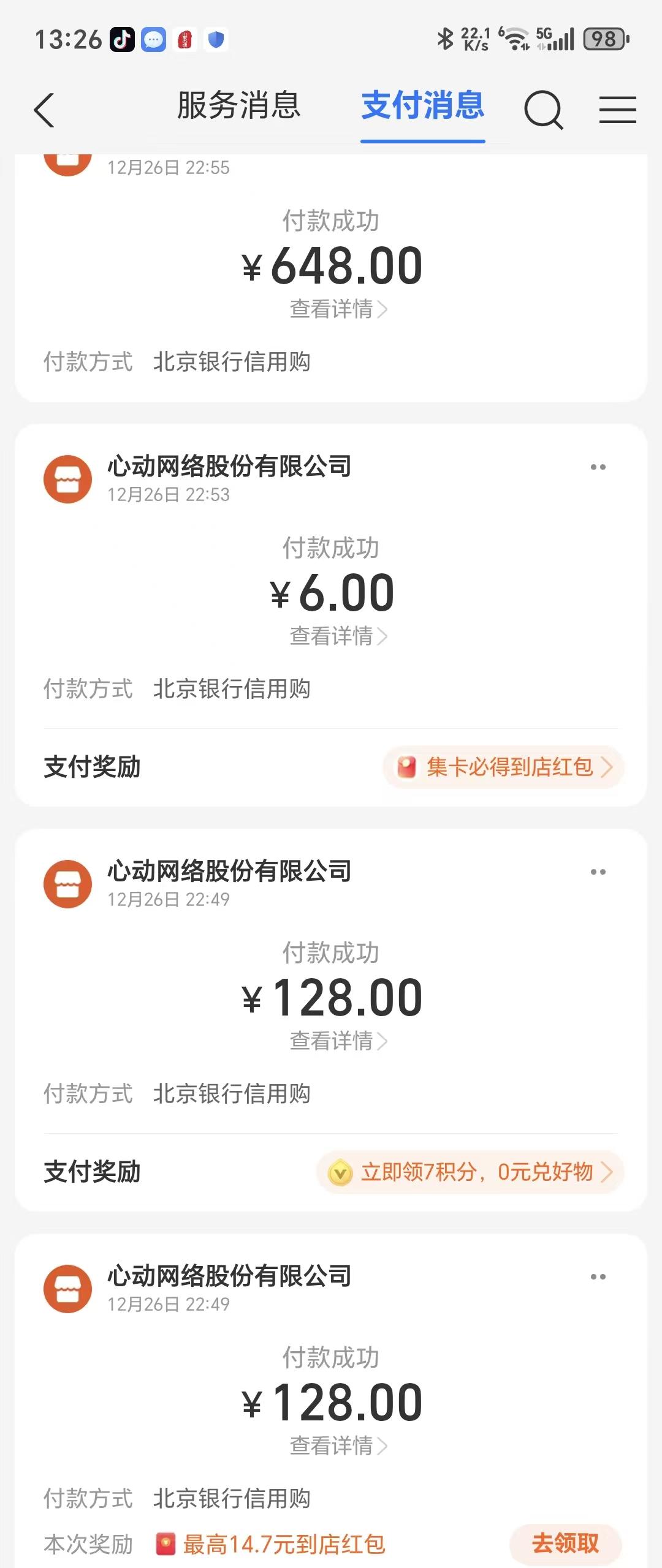Expand 查看详情 under ¥6.00 payment
662x1568 pixels.
(x=338, y=636)
